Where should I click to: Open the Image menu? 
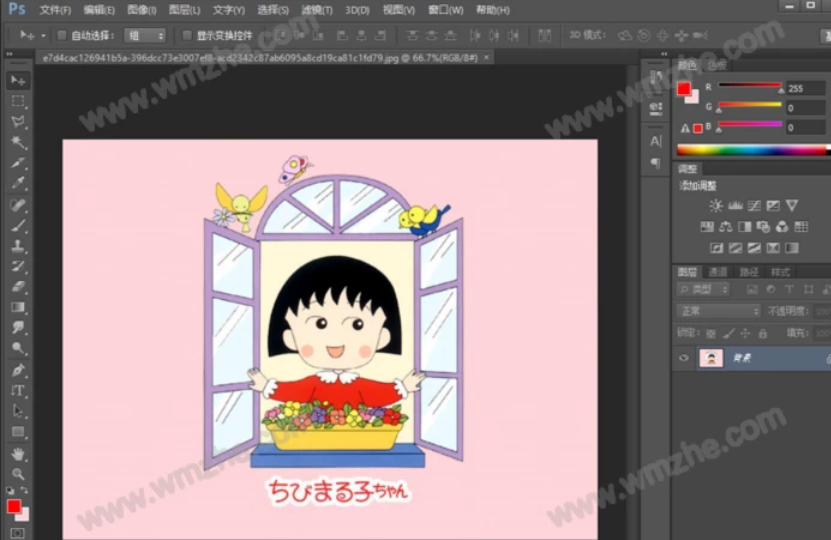coord(142,10)
